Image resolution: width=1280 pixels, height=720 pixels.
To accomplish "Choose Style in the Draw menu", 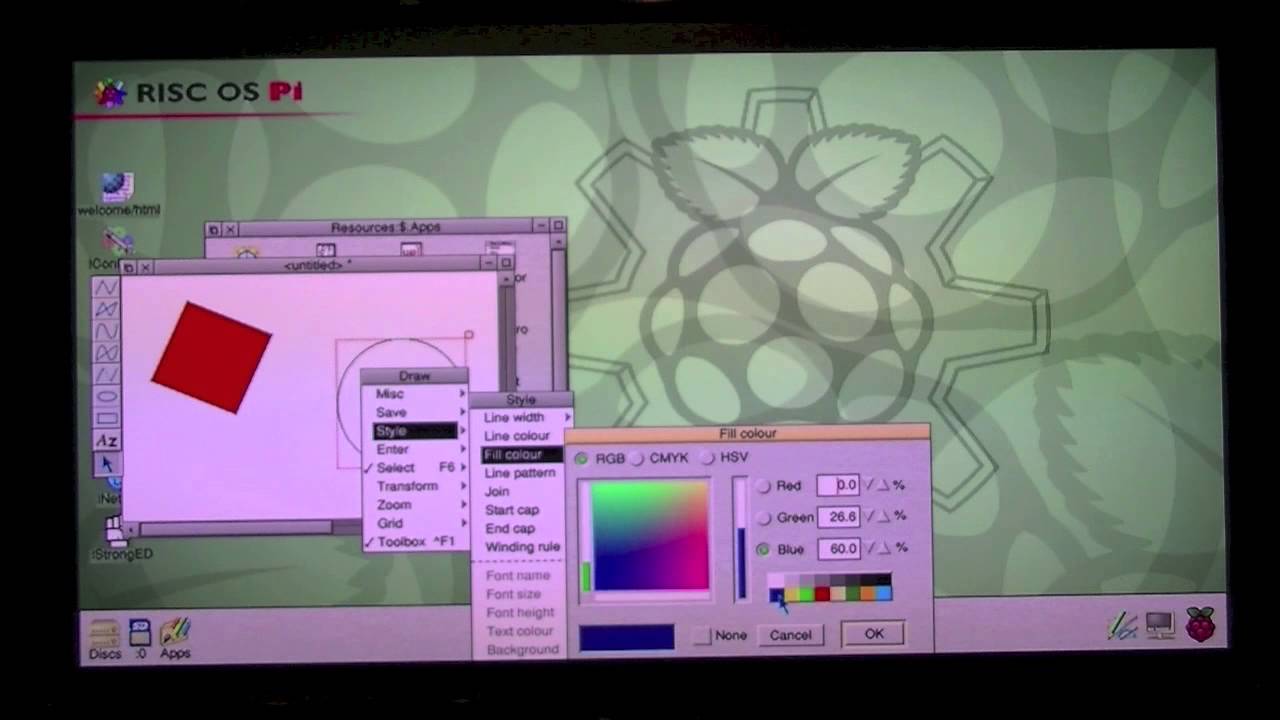I will 415,431.
